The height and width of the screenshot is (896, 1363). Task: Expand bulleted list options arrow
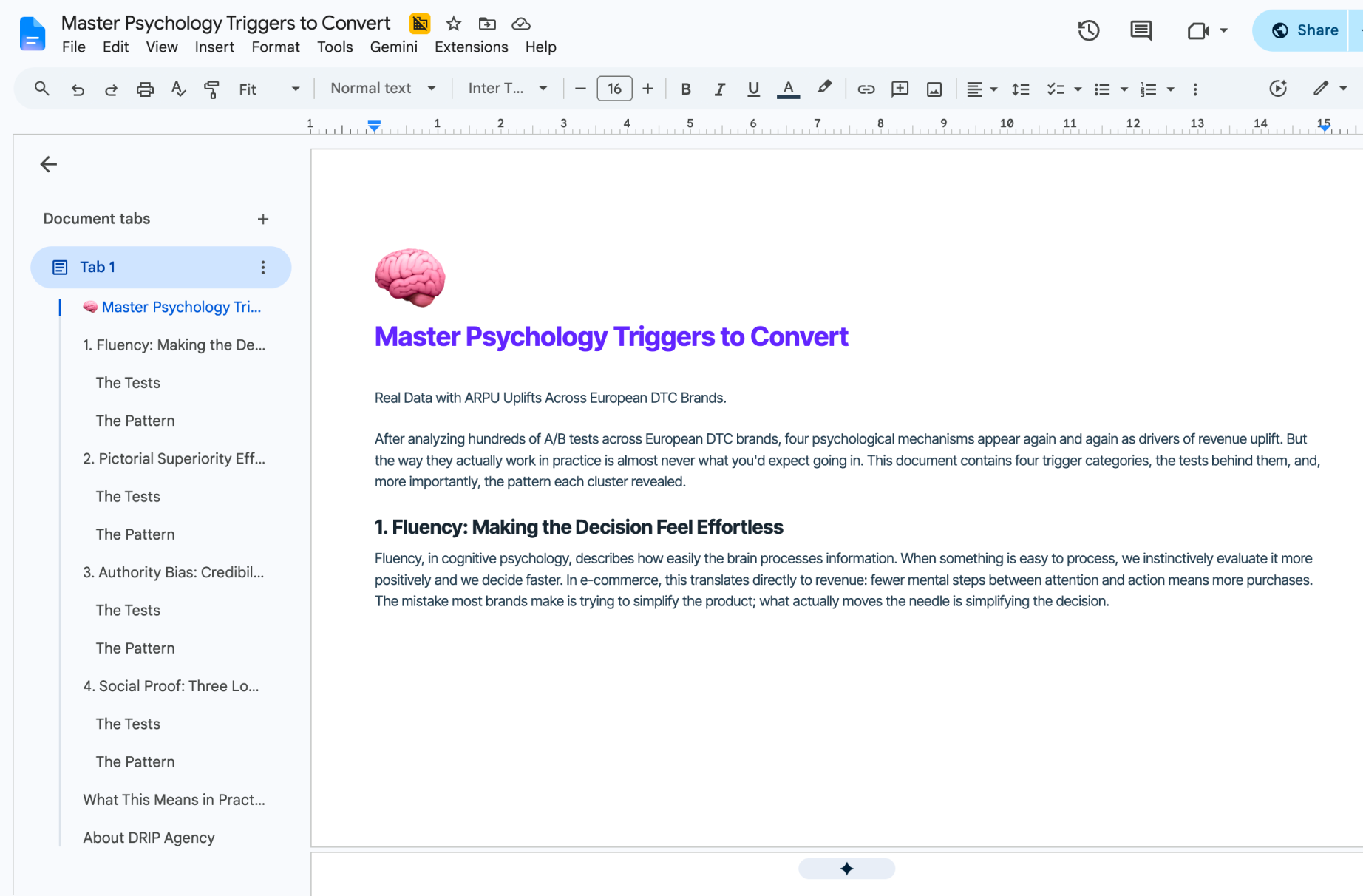1124,89
